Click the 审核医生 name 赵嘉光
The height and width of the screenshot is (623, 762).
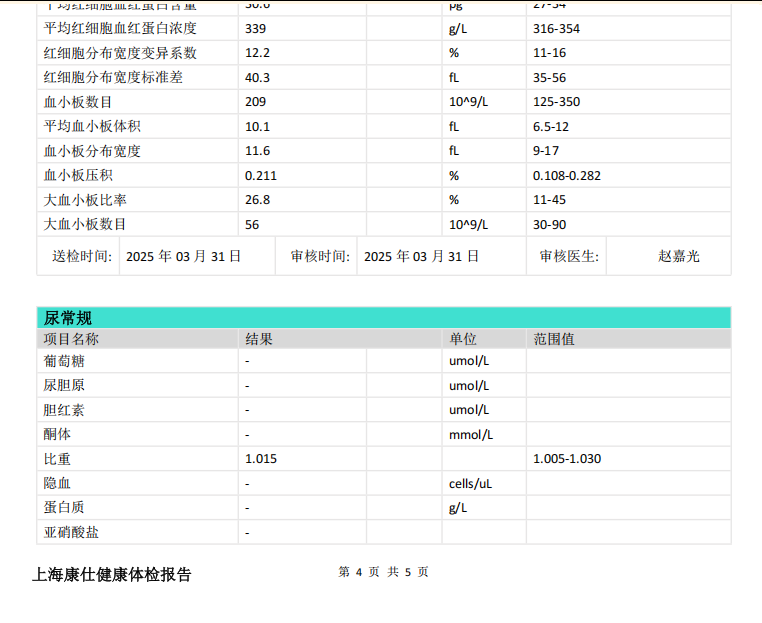pyautogui.click(x=679, y=256)
